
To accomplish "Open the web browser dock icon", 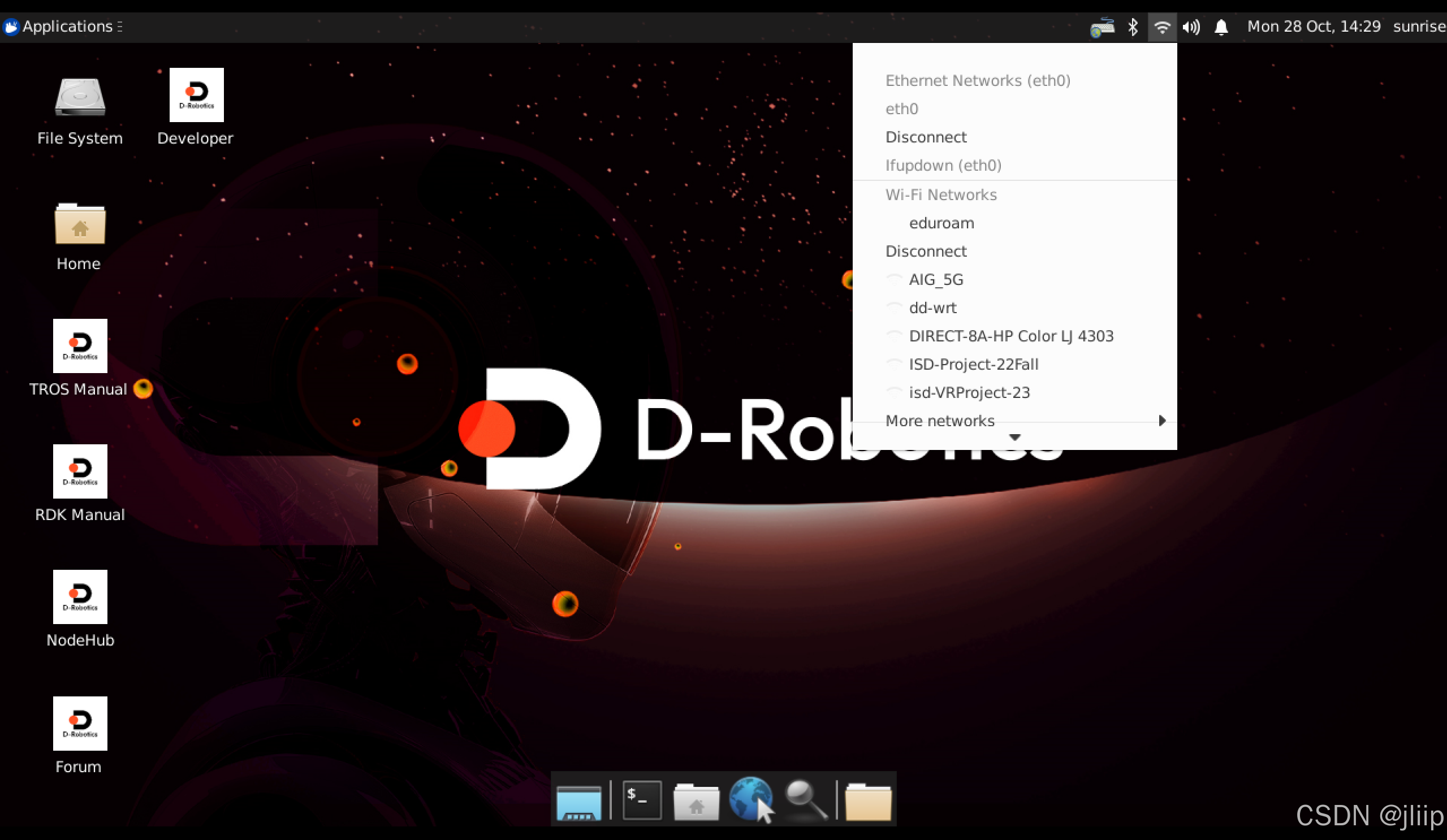I will coord(751,800).
